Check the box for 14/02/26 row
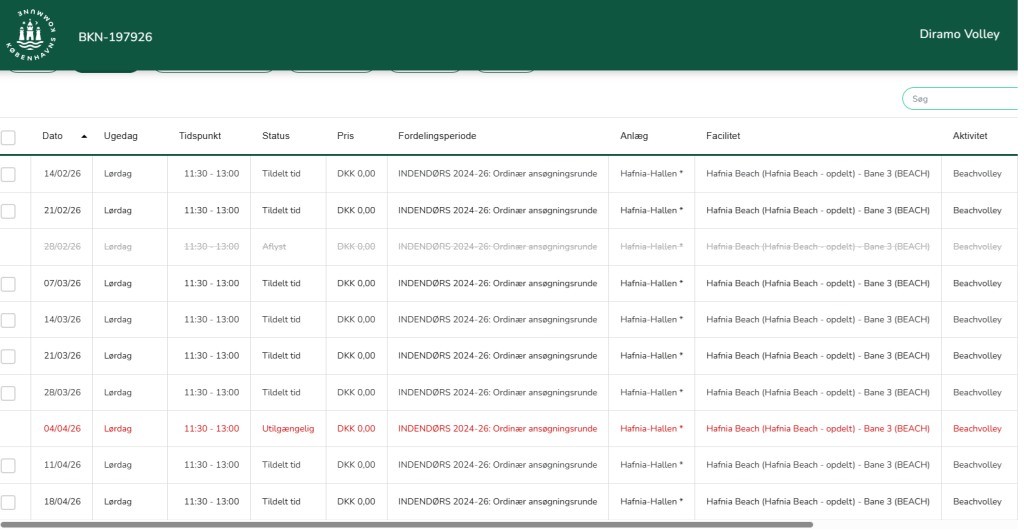 pyautogui.click(x=8, y=174)
